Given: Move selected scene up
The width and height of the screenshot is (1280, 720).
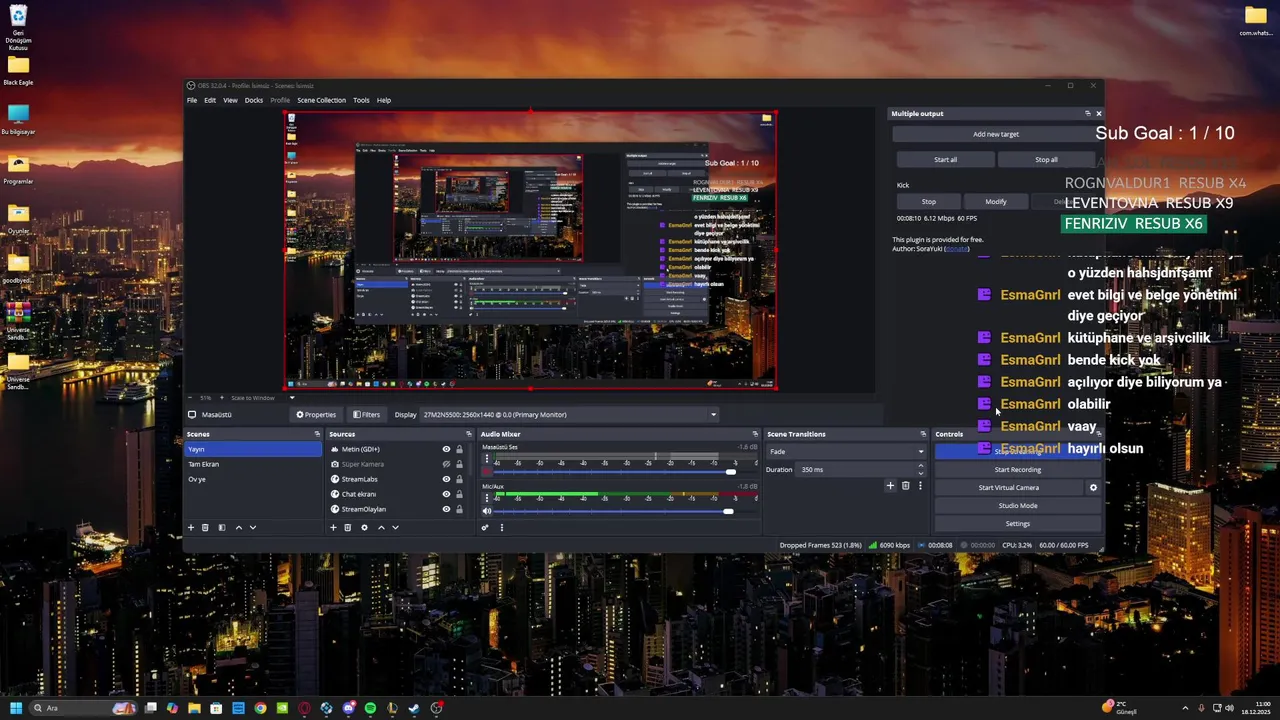Looking at the screenshot, I should tap(238, 527).
